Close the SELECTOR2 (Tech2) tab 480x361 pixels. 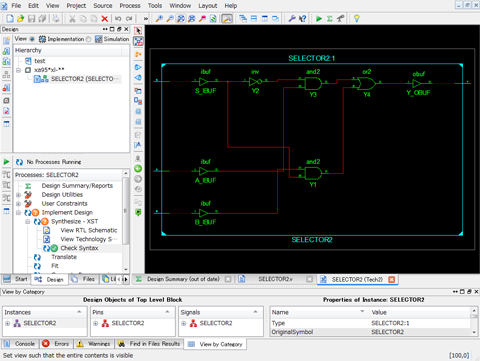click(392, 279)
